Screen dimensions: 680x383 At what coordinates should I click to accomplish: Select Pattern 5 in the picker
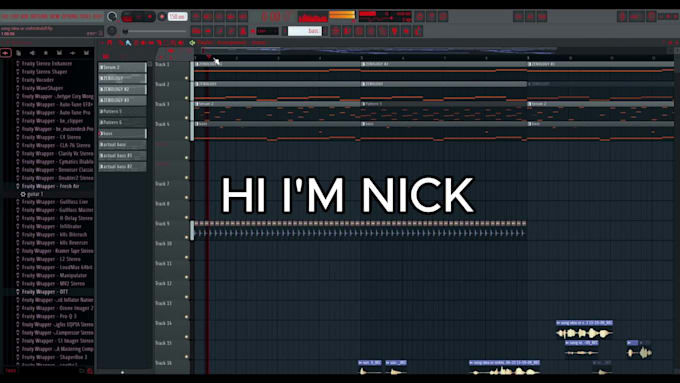coord(122,111)
